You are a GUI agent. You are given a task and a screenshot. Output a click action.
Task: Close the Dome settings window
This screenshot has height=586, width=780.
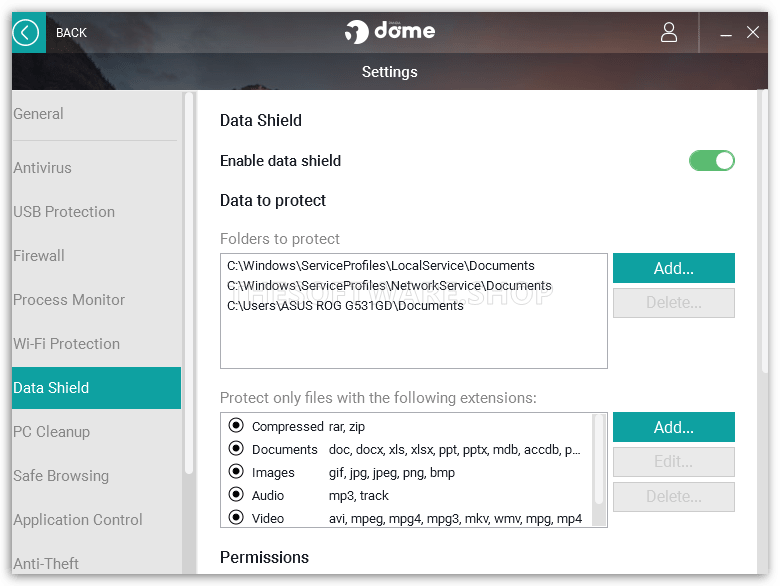(753, 32)
